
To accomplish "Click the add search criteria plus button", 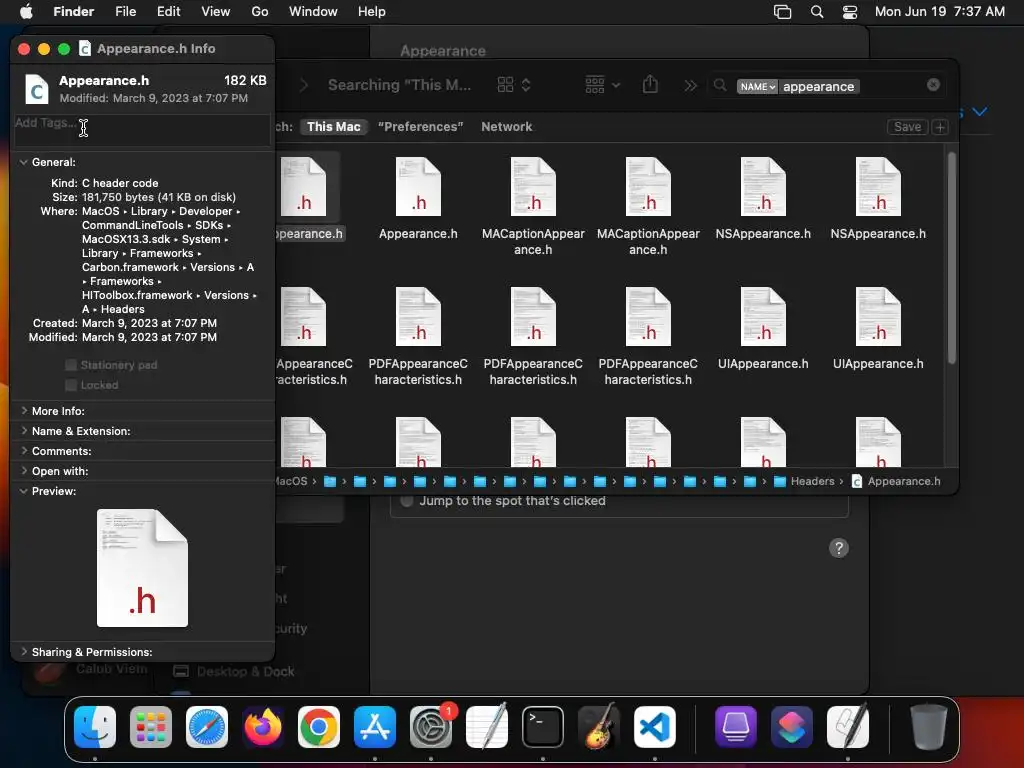I will click(940, 127).
